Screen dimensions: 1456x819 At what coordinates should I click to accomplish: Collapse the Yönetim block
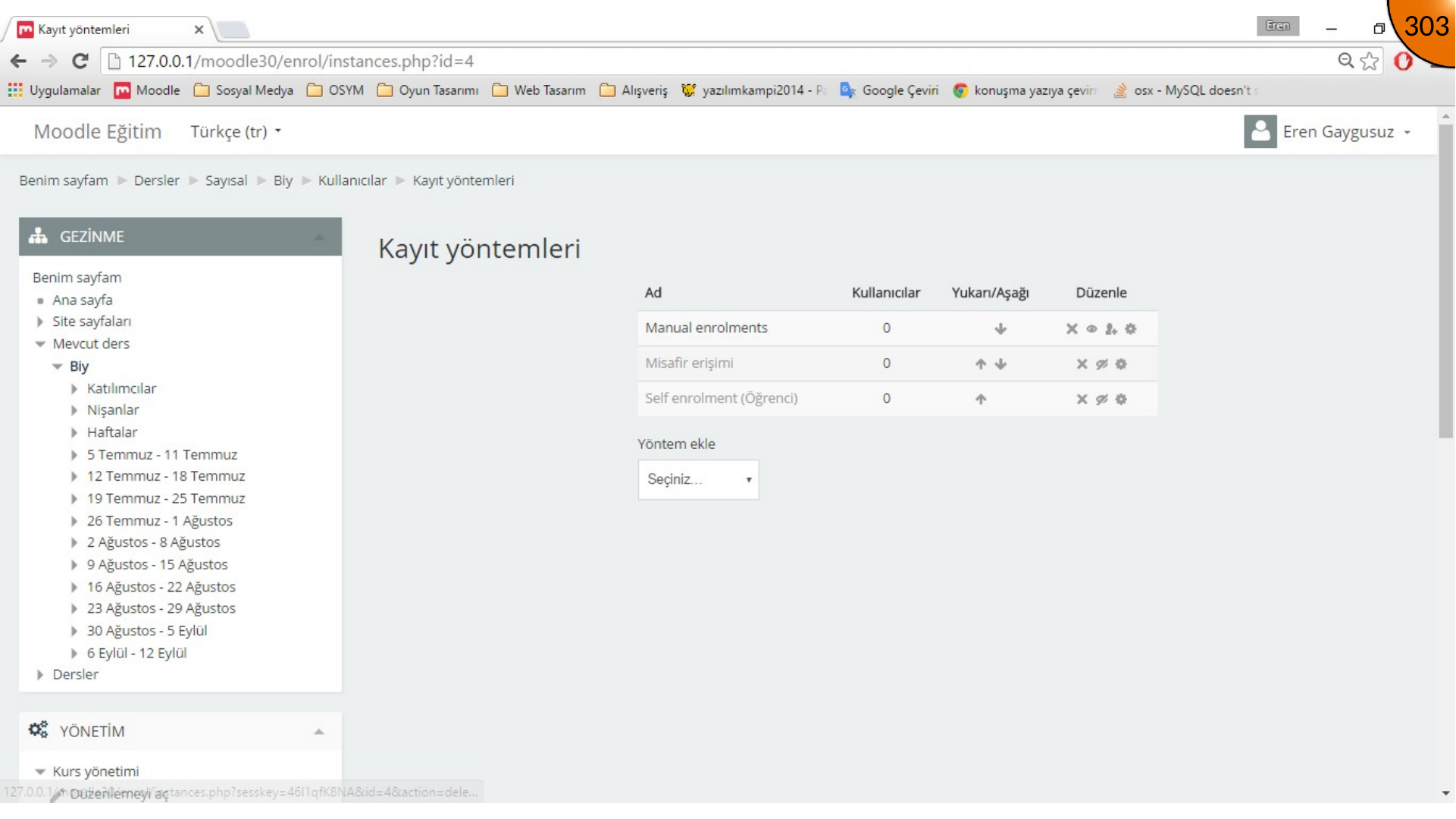[x=318, y=732]
